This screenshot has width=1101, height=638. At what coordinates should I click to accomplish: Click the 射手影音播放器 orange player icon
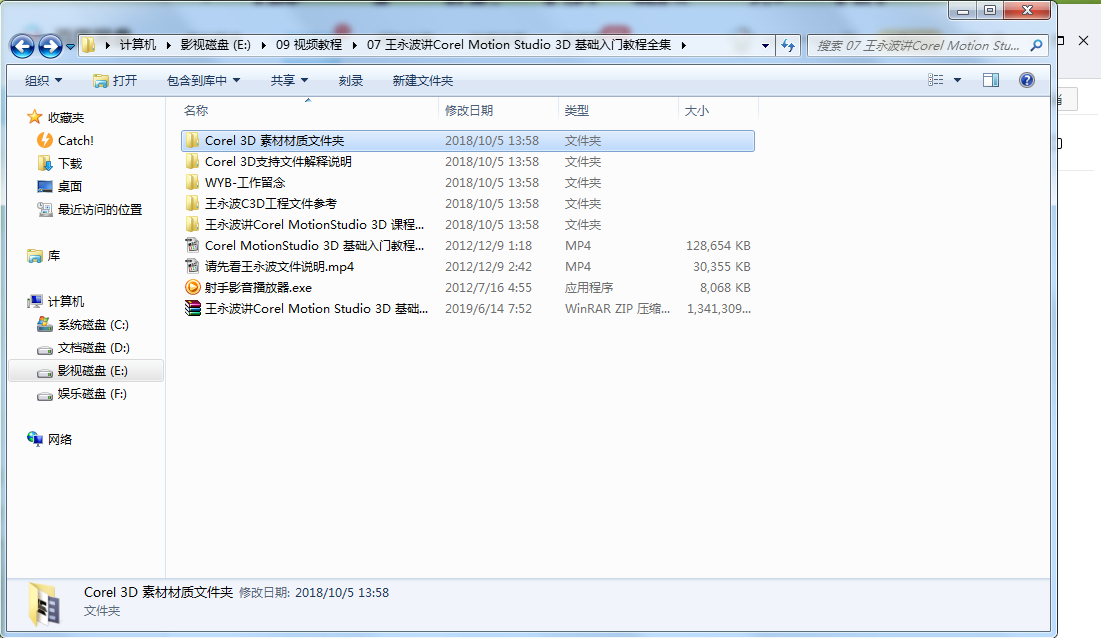click(192, 287)
